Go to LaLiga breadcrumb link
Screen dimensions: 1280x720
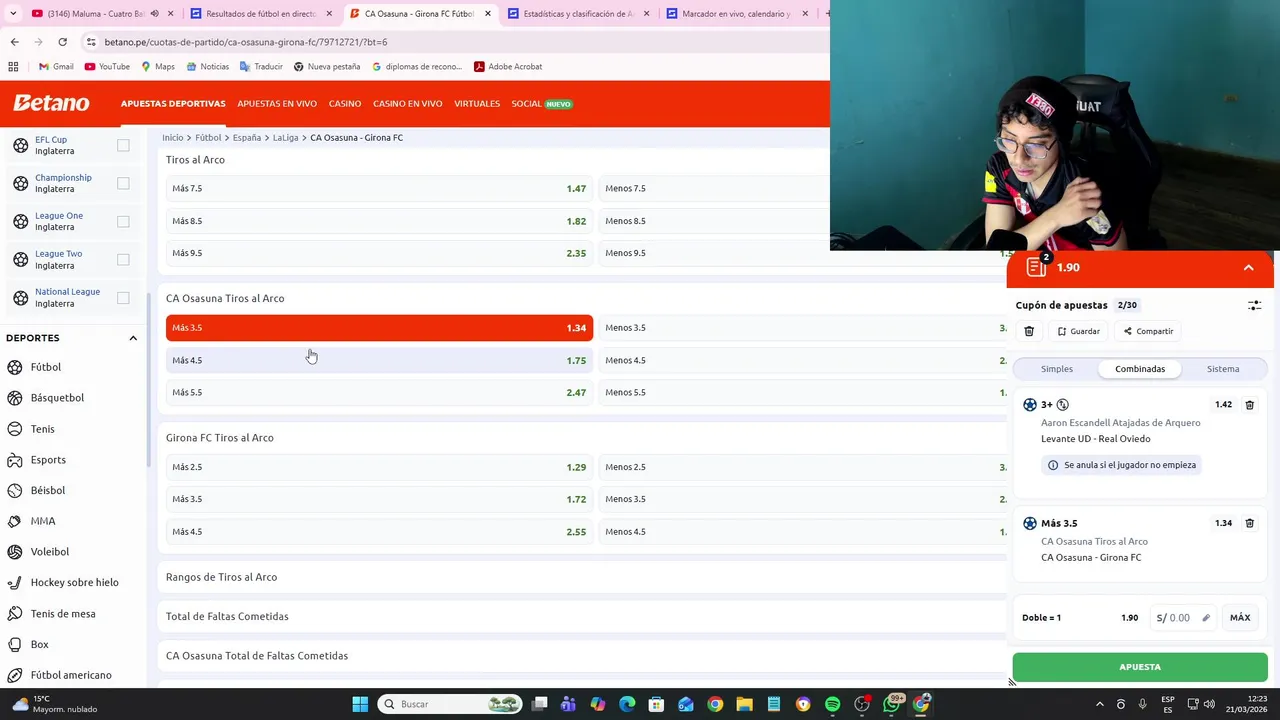coord(285,138)
